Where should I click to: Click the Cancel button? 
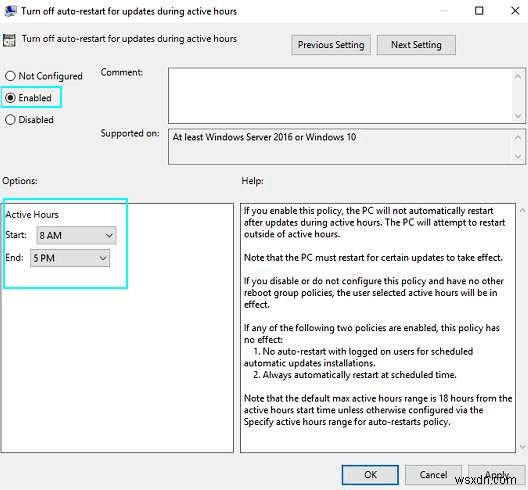click(433, 475)
